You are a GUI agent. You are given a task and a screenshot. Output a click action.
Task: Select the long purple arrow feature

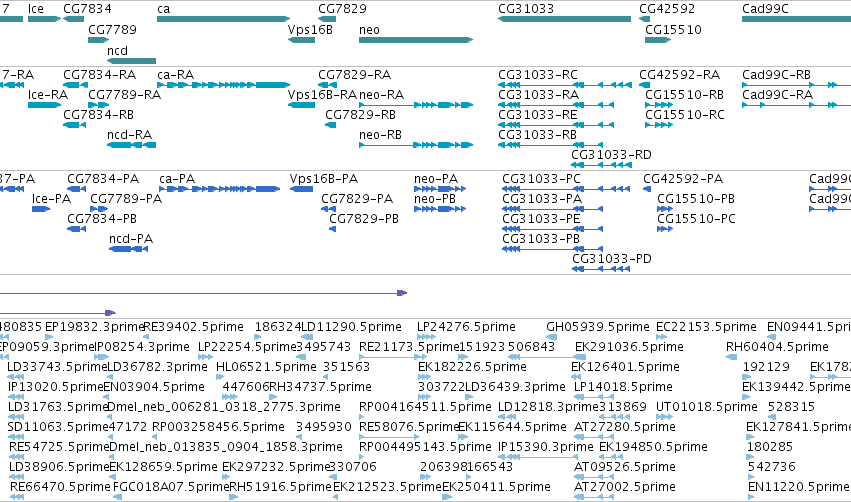coord(204,293)
